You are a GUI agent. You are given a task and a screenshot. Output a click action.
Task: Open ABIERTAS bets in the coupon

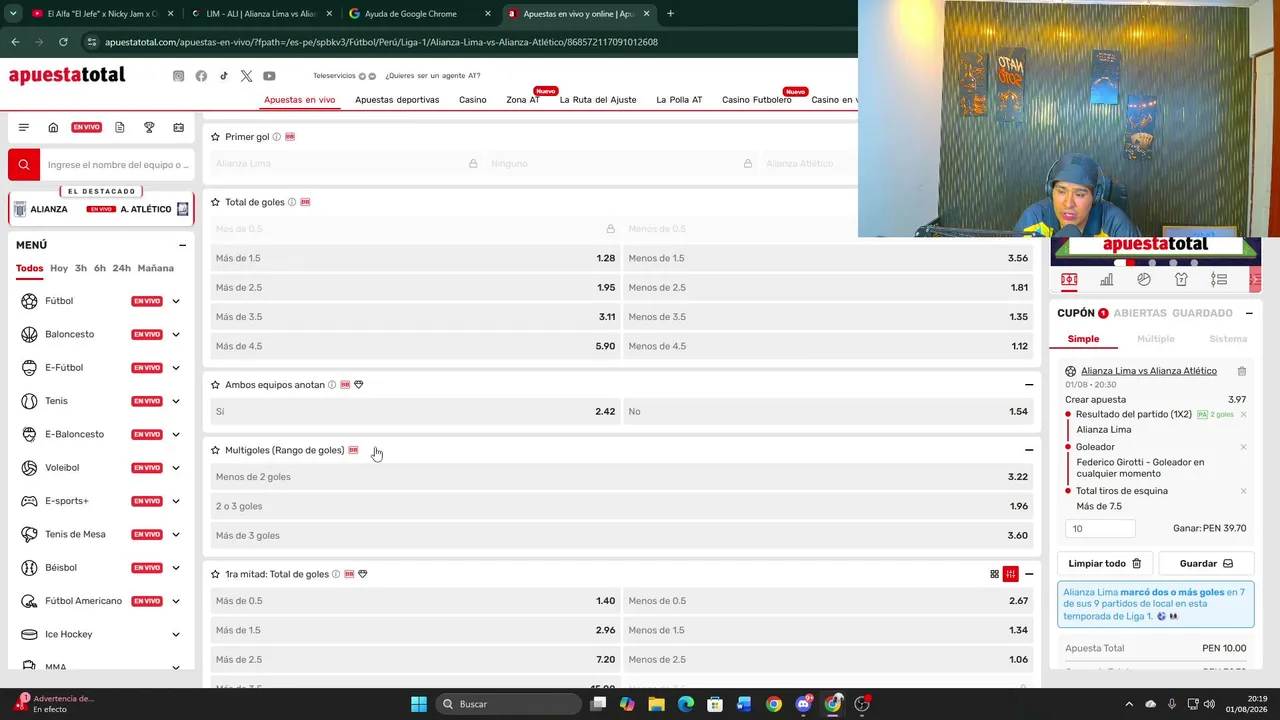(1139, 313)
